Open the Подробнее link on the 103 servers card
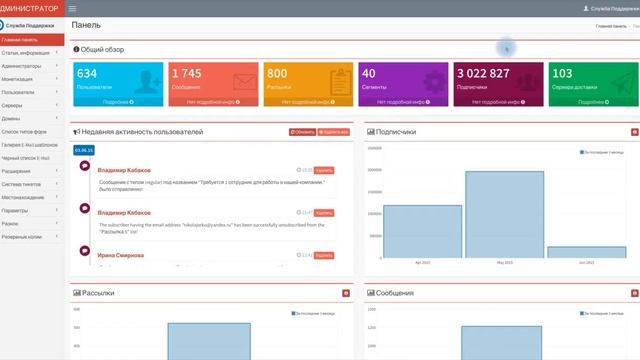This screenshot has width=640, height=360. pyautogui.click(x=593, y=102)
